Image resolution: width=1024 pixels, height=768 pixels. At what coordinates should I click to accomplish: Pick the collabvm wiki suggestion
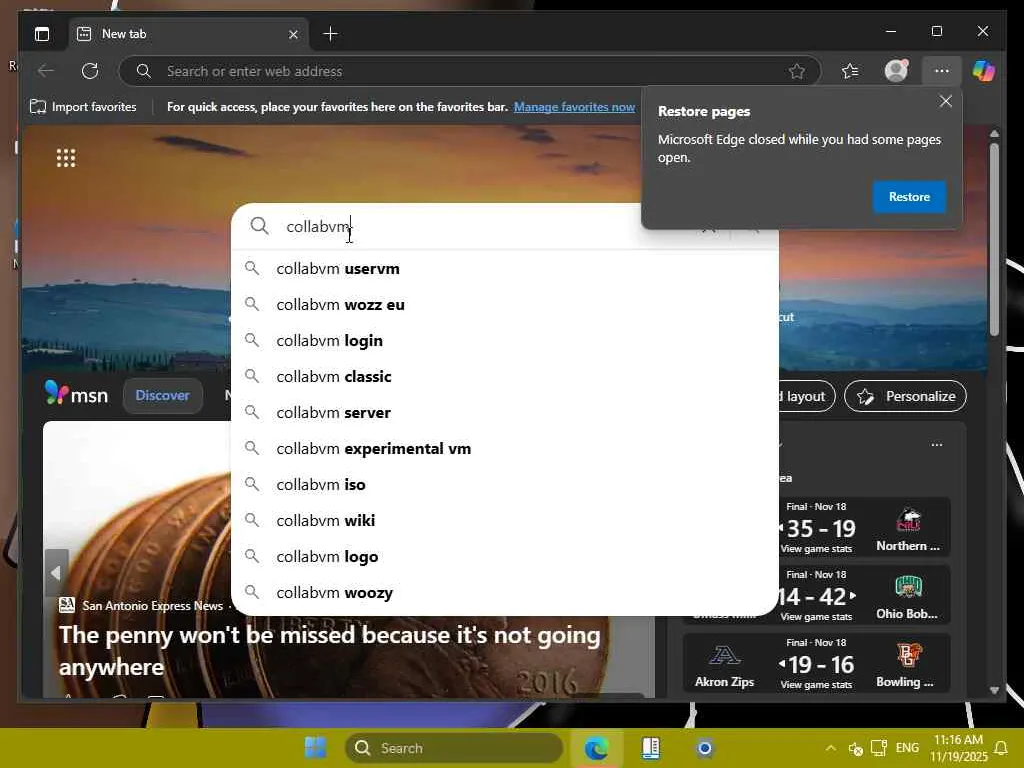point(505,520)
